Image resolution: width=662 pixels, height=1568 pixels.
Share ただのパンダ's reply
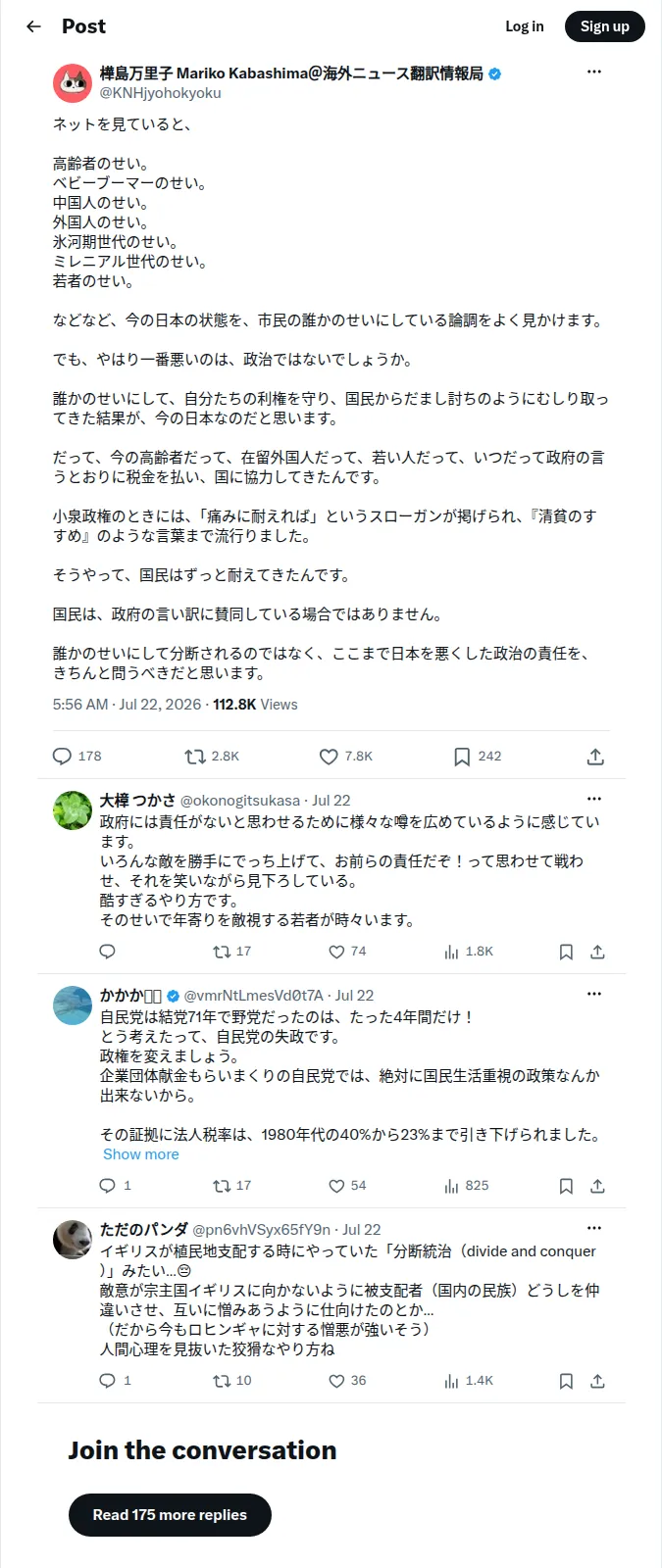[597, 1381]
